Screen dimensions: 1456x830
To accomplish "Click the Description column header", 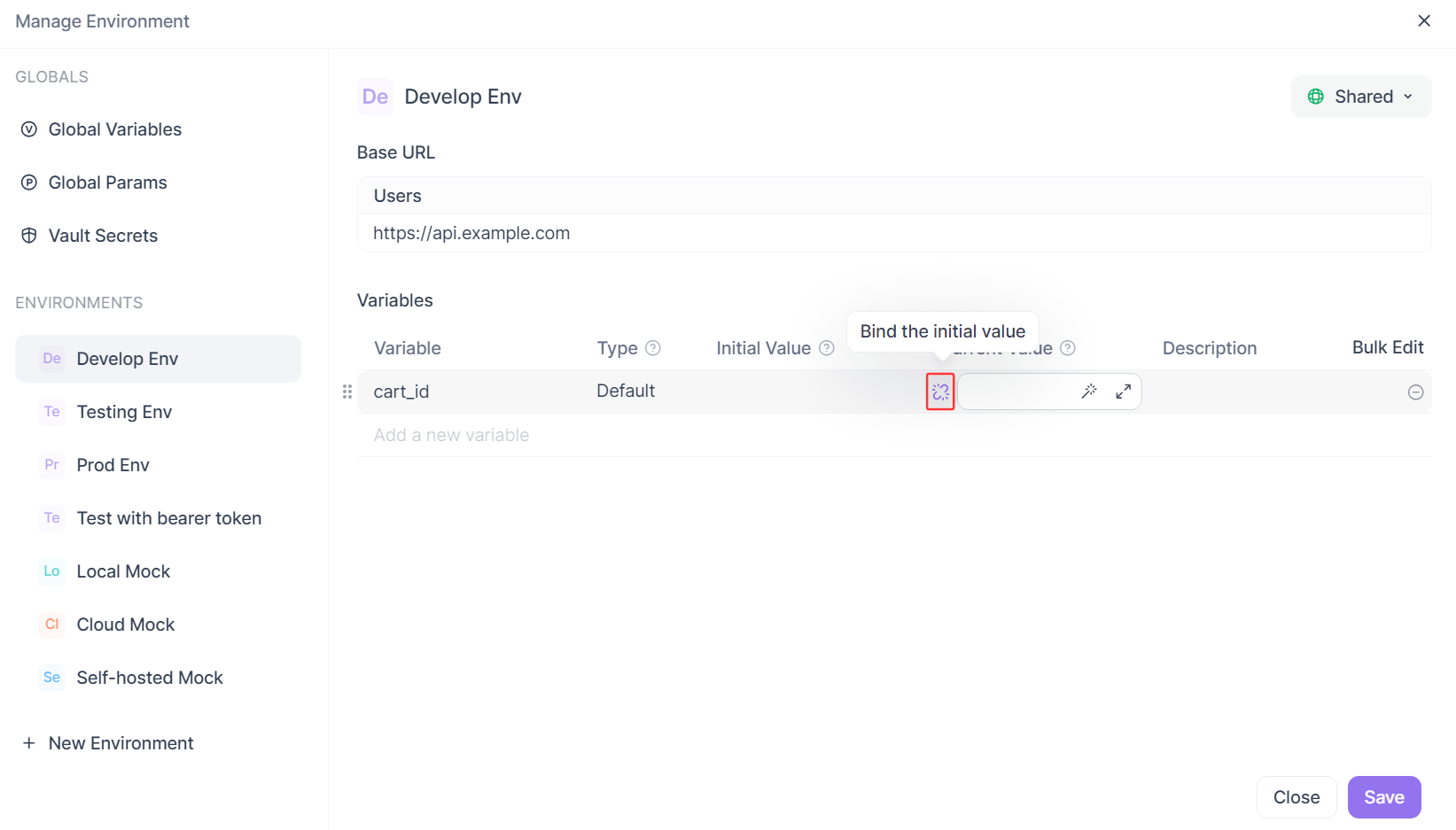I will pos(1210,348).
